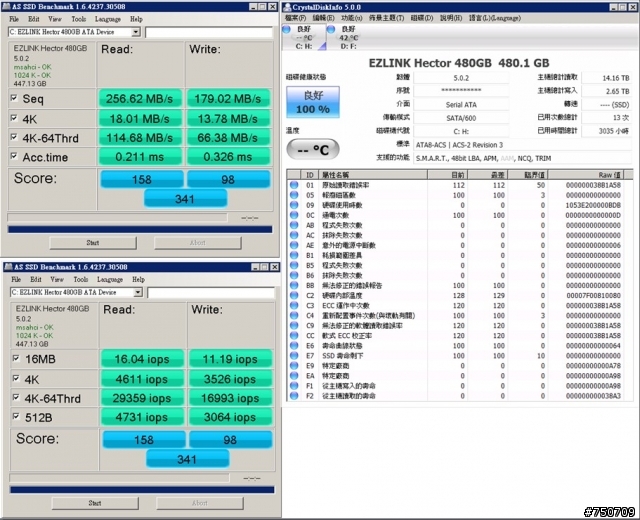Toggle 4K-64Thrd checkbox in lower AS SSD window
Image resolution: width=640 pixels, height=520 pixels.
pyautogui.click(x=16, y=397)
